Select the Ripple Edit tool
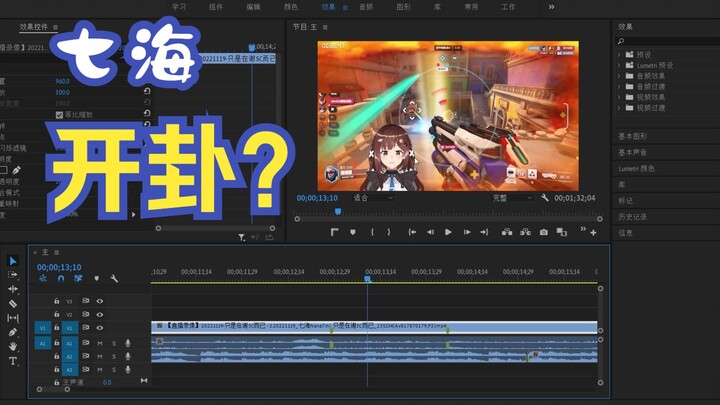This screenshot has width=720, height=405. (13, 289)
